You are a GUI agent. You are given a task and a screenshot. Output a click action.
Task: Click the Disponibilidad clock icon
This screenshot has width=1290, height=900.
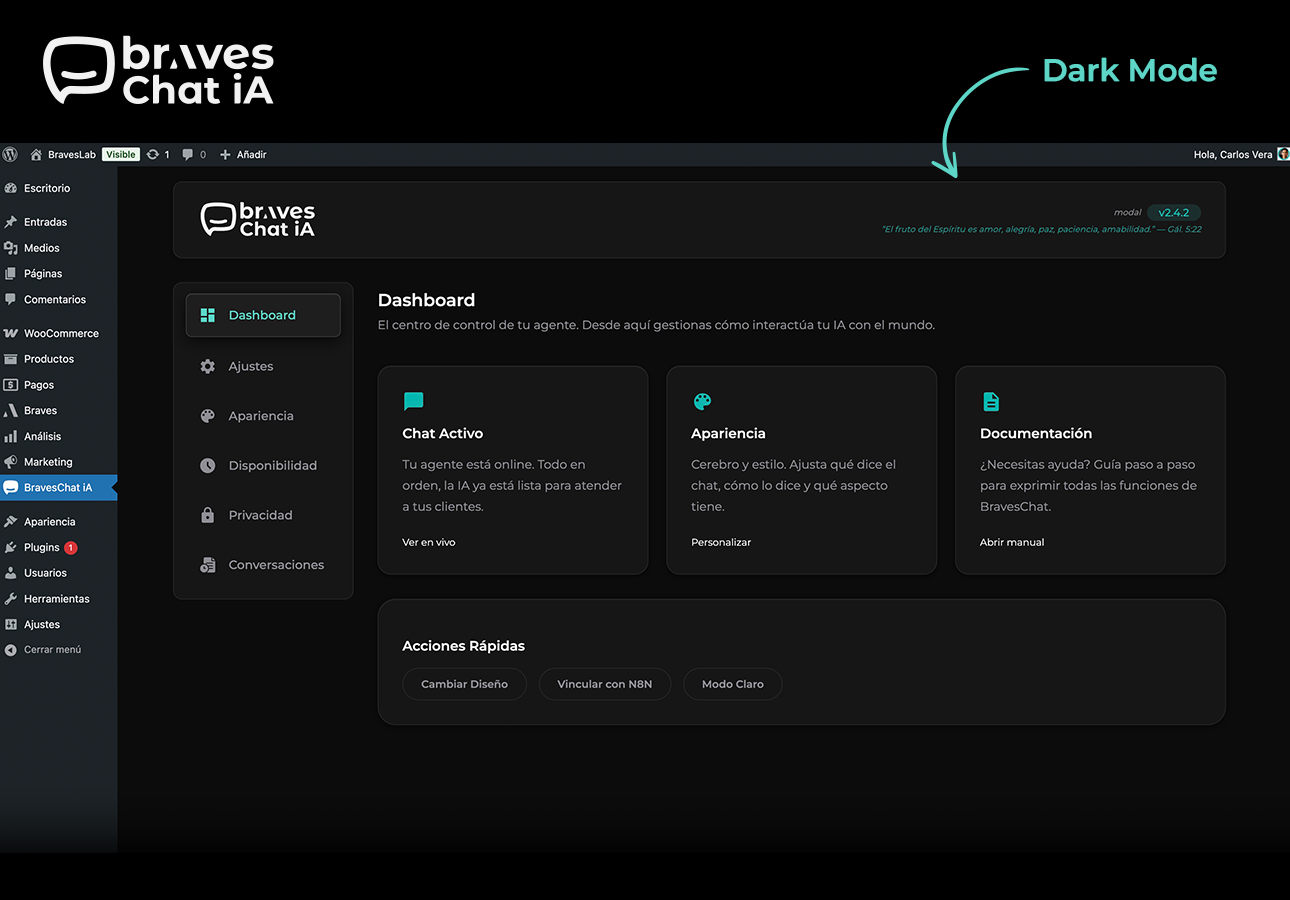(208, 466)
